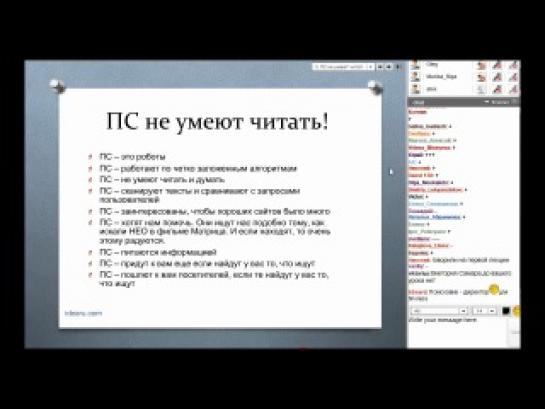Viewport: 545px width, 409px height.
Task: Click the last status icon of the third attendee
Action: 513,89
